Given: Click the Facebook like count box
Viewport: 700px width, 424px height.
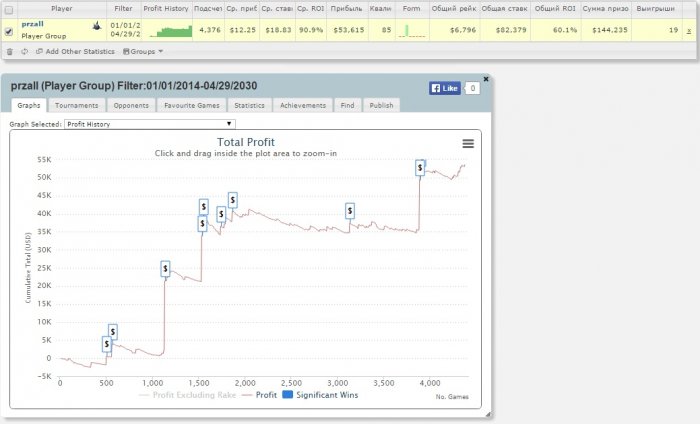Looking at the screenshot, I should pyautogui.click(x=472, y=88).
